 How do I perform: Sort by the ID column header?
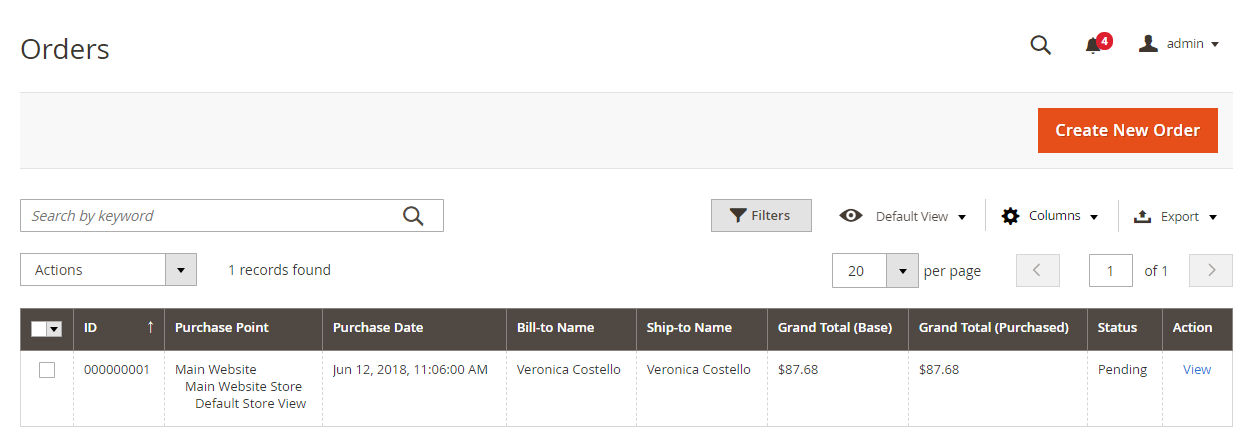tap(119, 327)
